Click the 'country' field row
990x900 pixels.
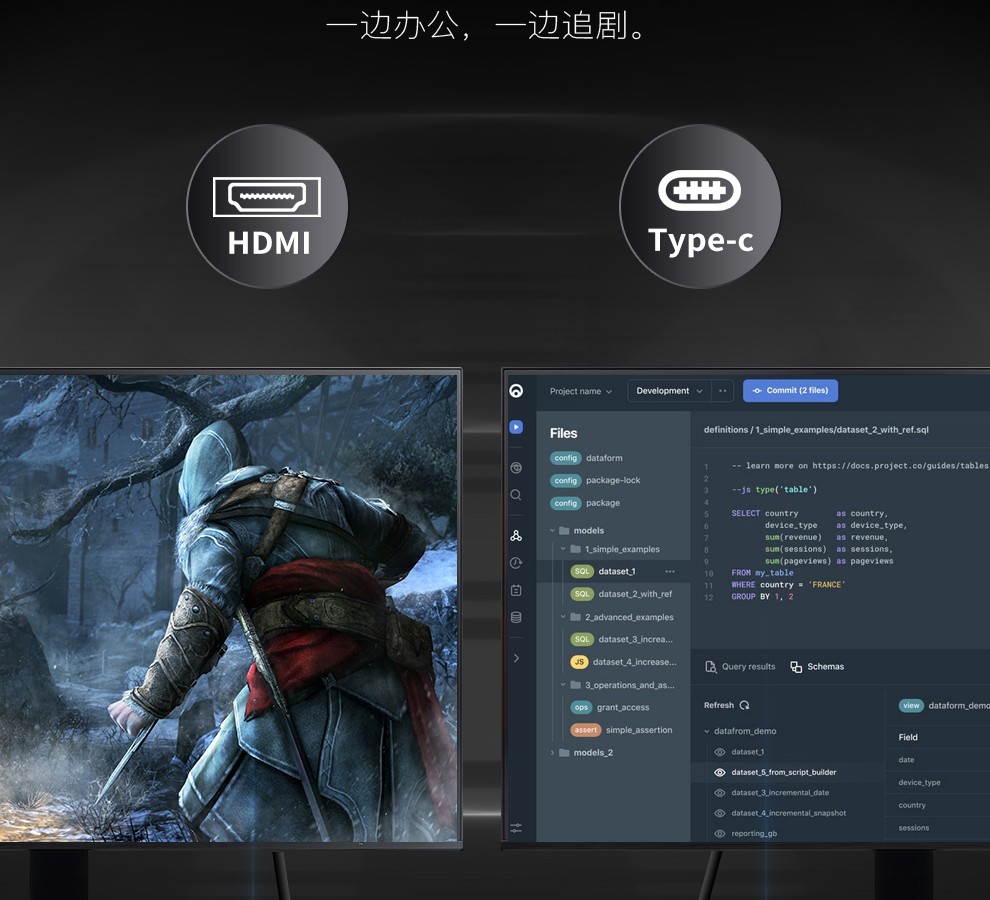pos(938,805)
